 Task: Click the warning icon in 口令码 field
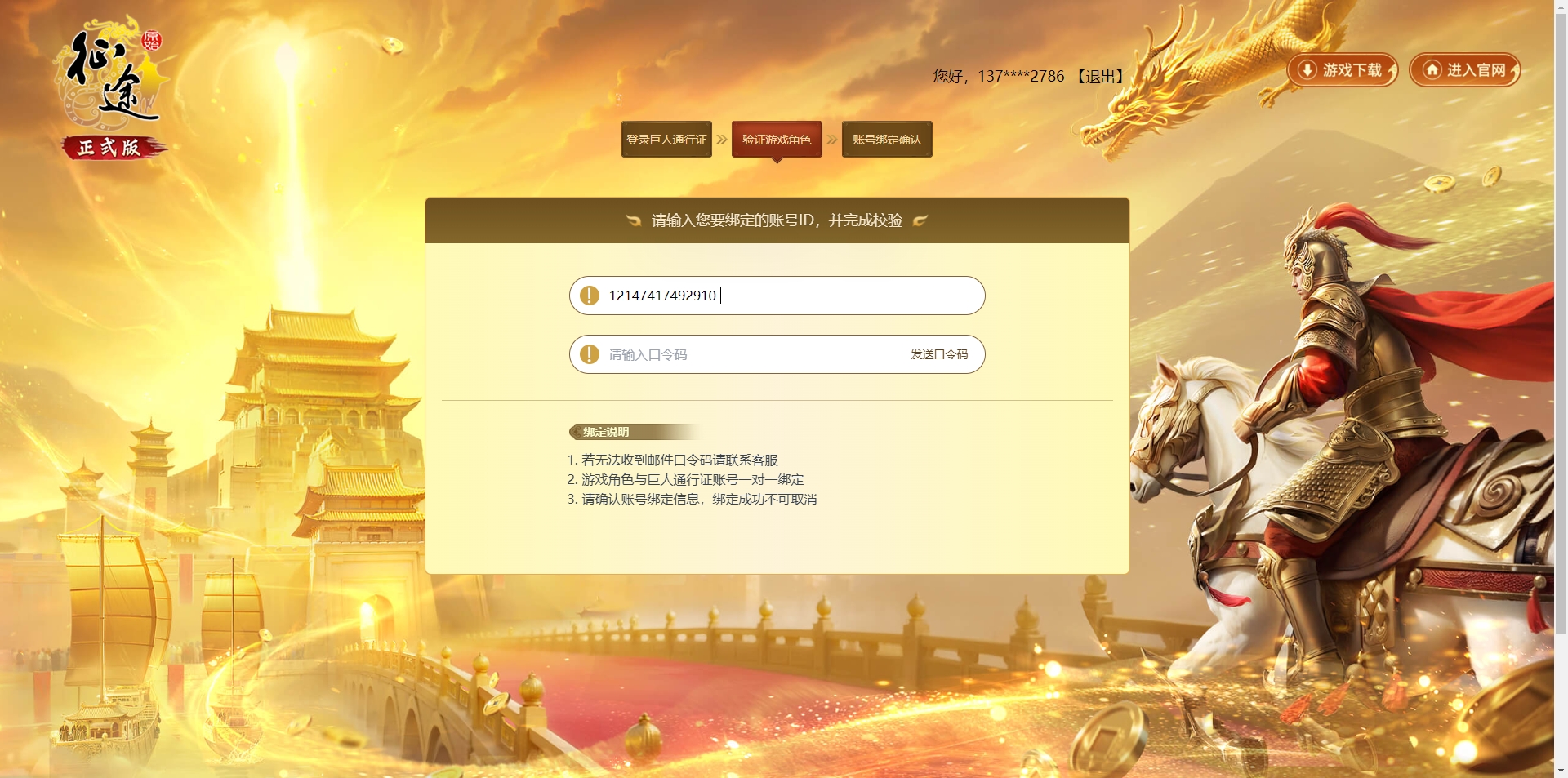tap(590, 354)
